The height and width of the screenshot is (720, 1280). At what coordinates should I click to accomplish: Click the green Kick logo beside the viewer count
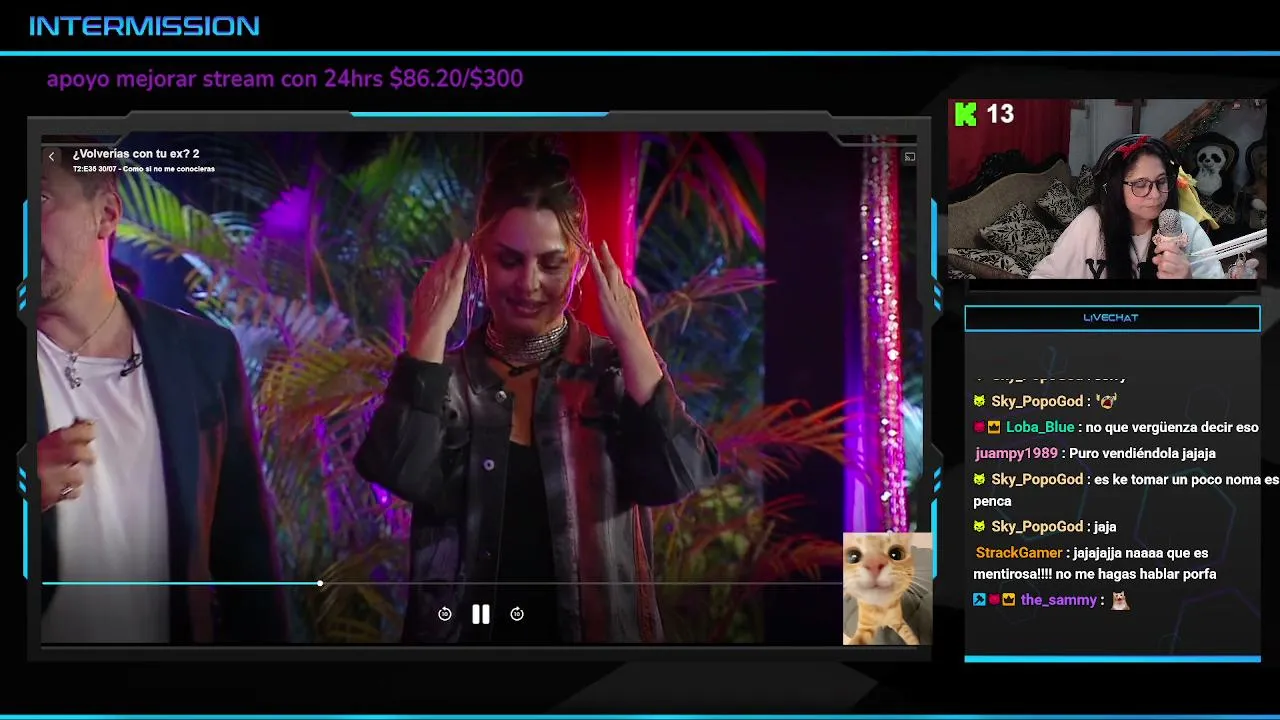point(966,114)
